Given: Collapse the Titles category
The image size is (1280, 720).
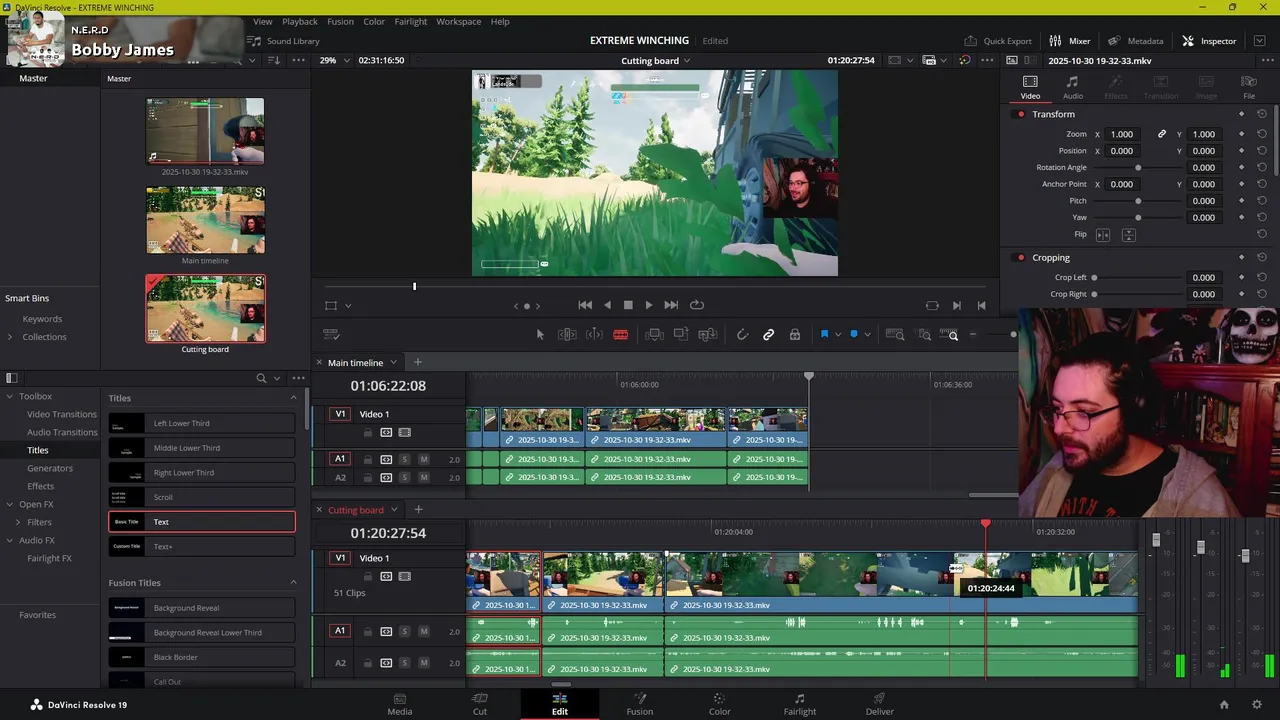Looking at the screenshot, I should point(293,398).
